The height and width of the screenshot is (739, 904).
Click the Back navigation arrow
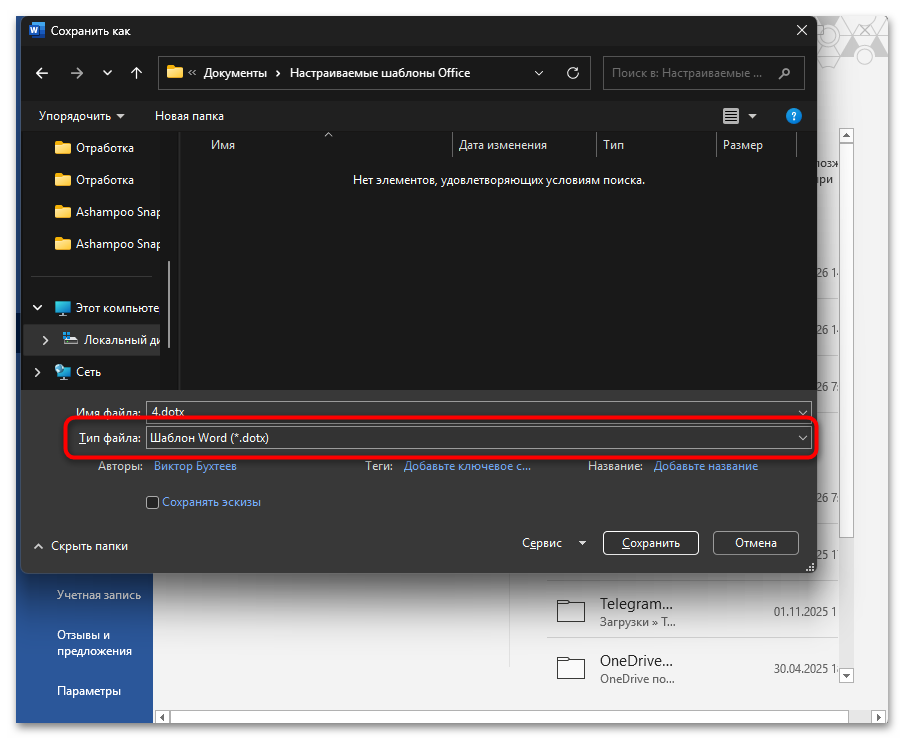pyautogui.click(x=41, y=73)
